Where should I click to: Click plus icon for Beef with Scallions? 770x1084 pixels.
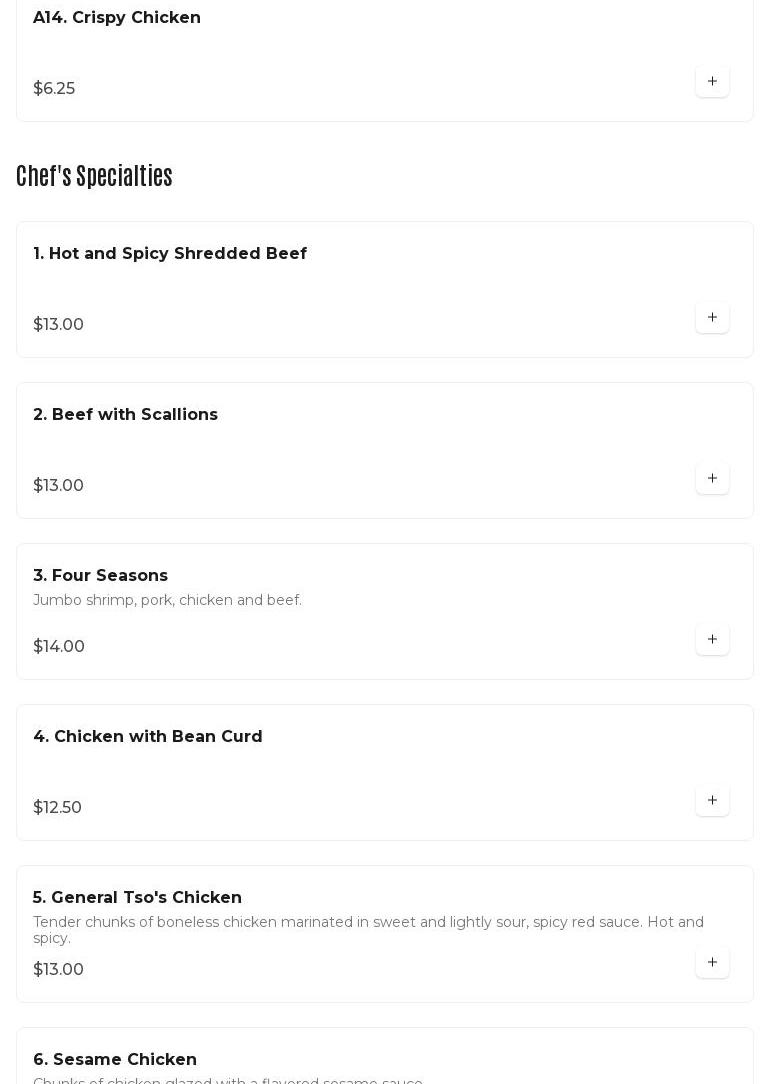click(x=712, y=478)
